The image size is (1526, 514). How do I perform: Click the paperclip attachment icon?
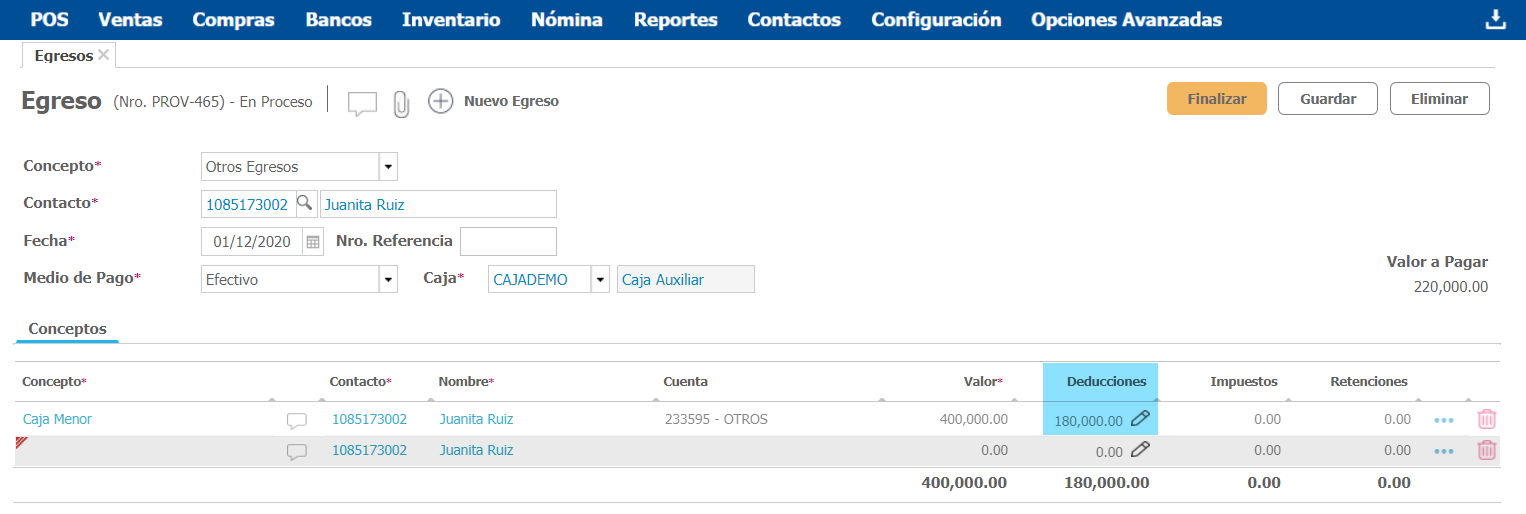pos(401,104)
